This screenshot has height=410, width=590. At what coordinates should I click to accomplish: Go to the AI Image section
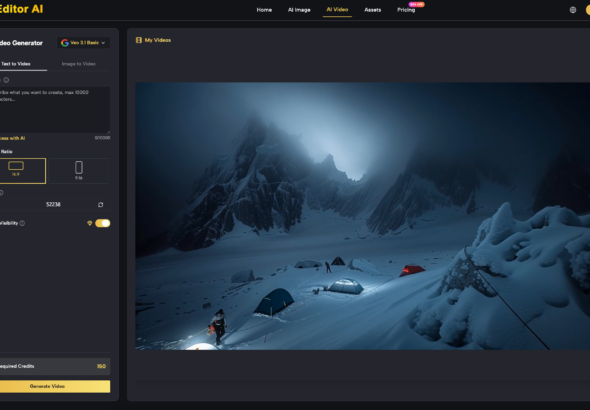coord(299,10)
